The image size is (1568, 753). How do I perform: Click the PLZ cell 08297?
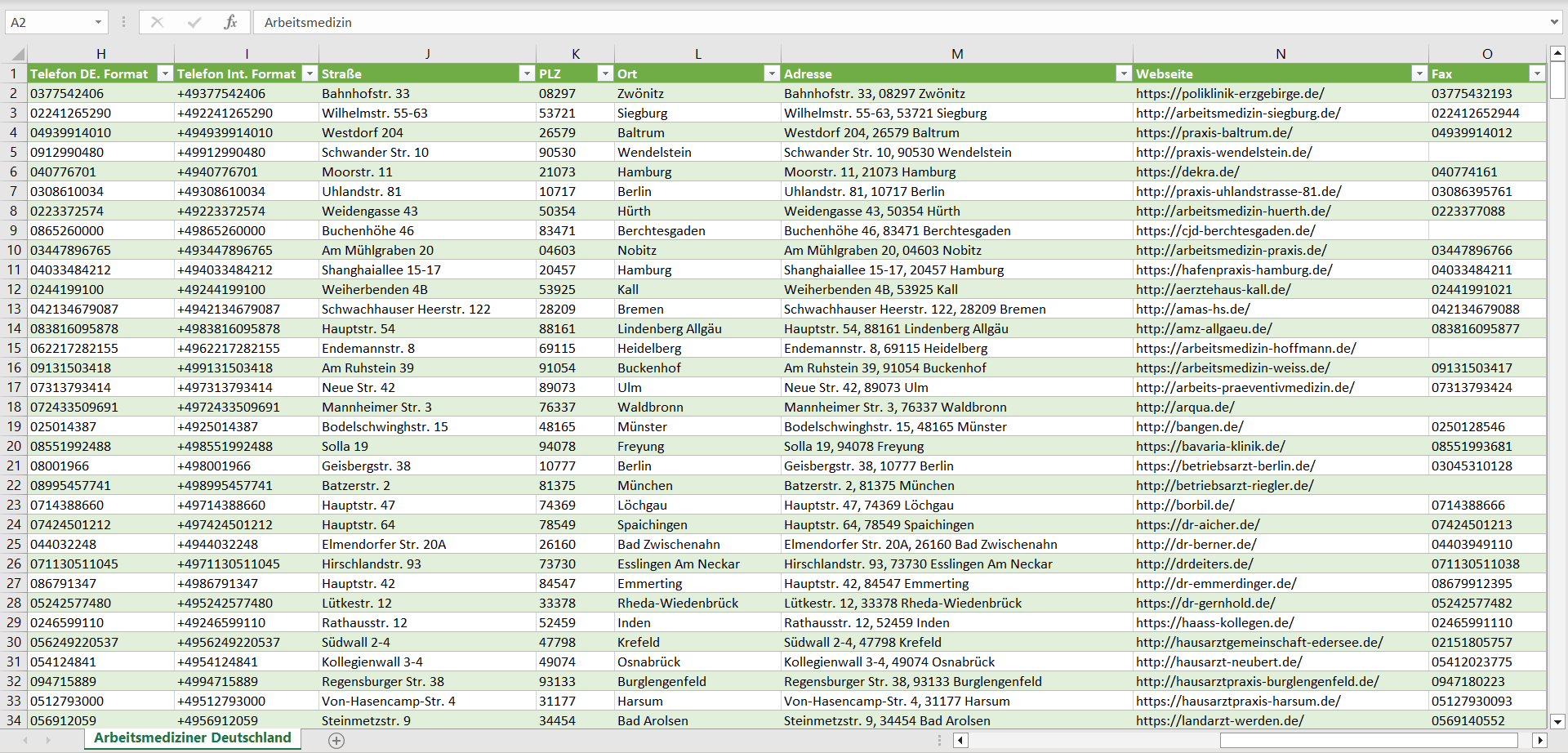[x=576, y=93]
